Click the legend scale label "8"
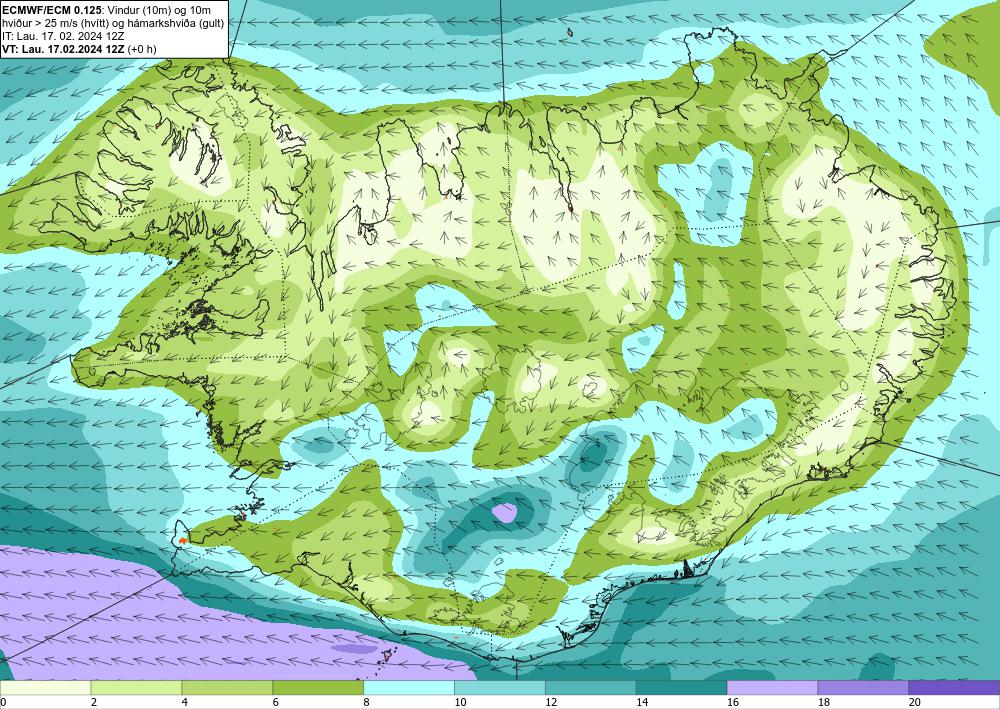The image size is (1000, 709). tap(367, 702)
